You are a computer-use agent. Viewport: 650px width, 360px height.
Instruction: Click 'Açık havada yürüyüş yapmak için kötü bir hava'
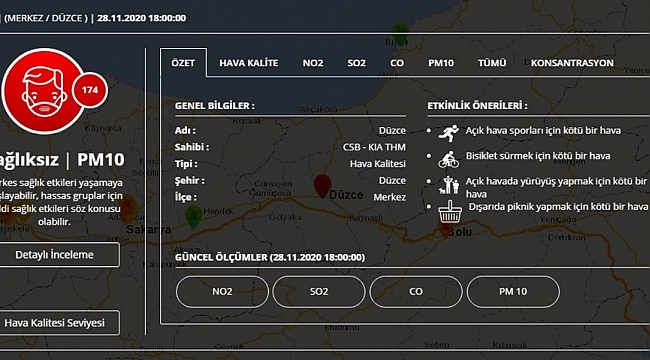tap(556, 187)
